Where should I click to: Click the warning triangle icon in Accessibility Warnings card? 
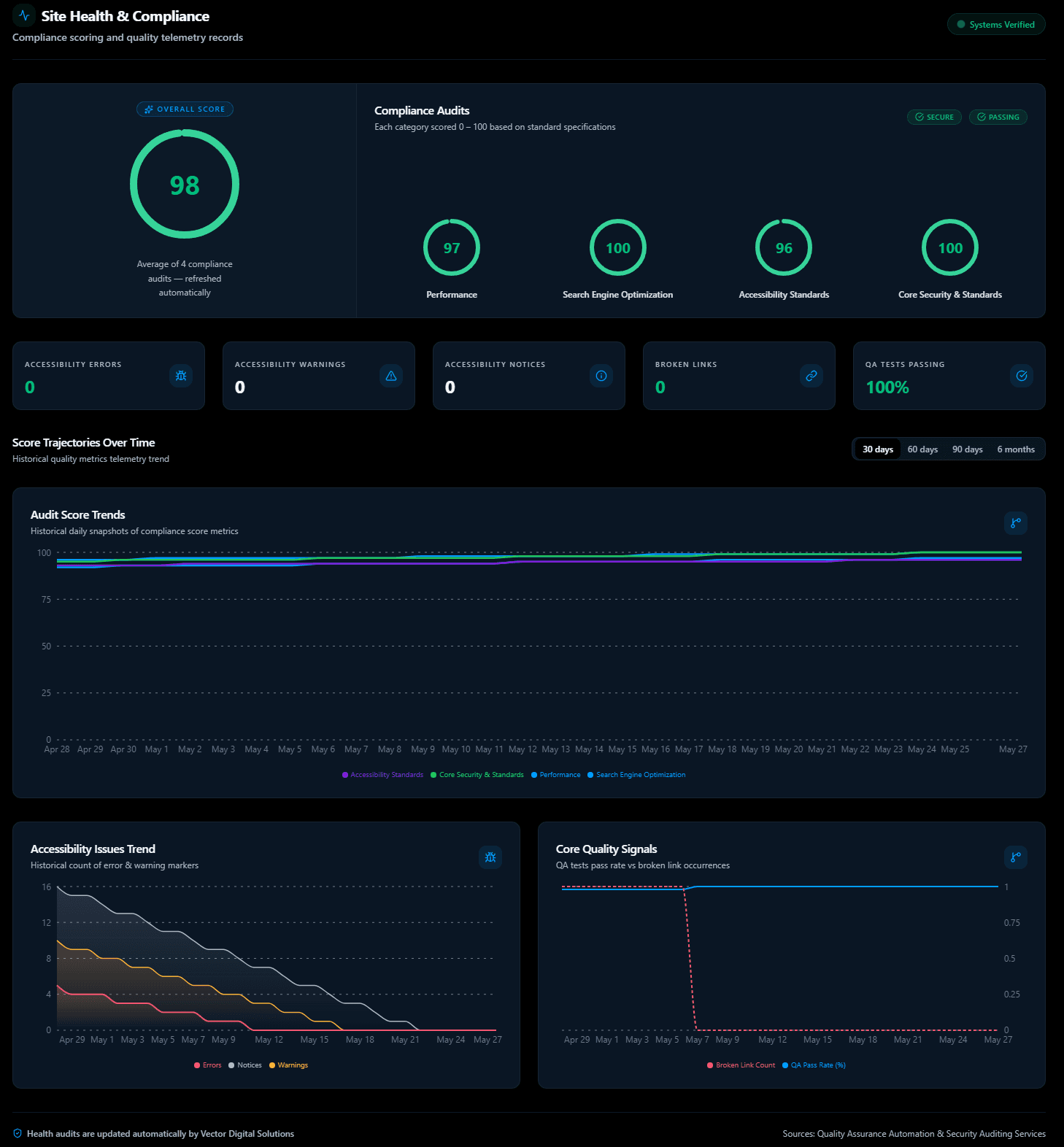(391, 376)
